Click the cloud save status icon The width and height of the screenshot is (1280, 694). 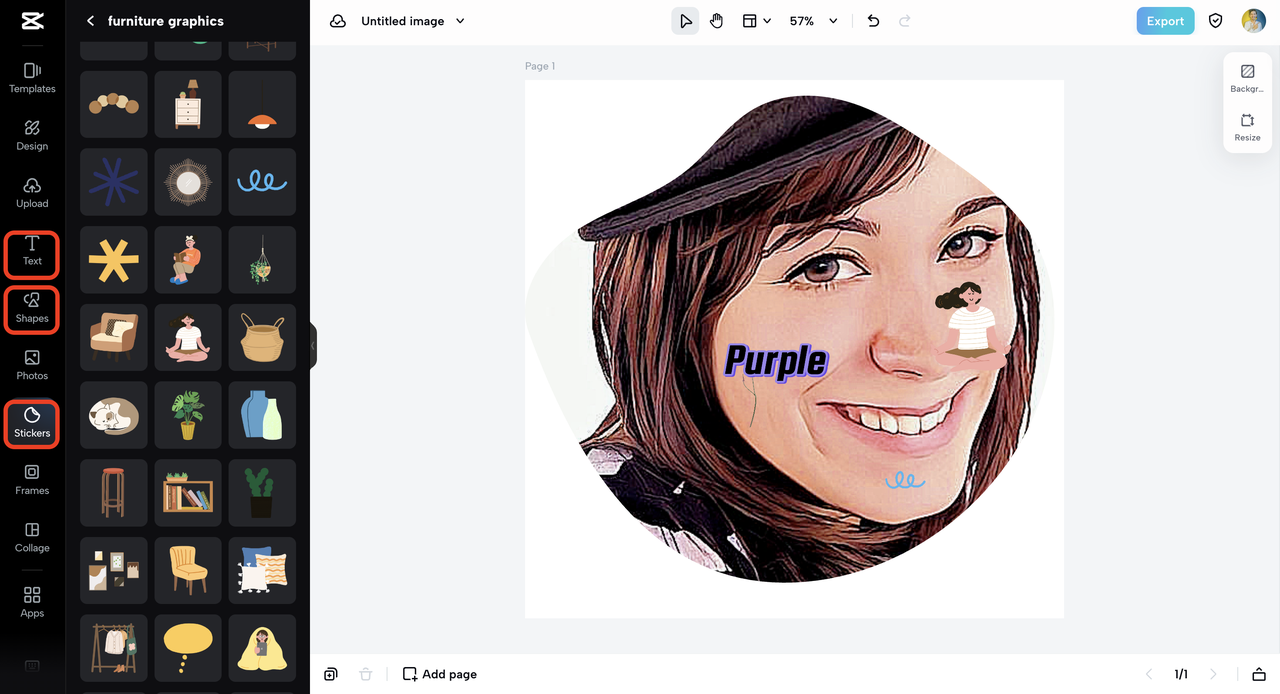click(x=338, y=21)
